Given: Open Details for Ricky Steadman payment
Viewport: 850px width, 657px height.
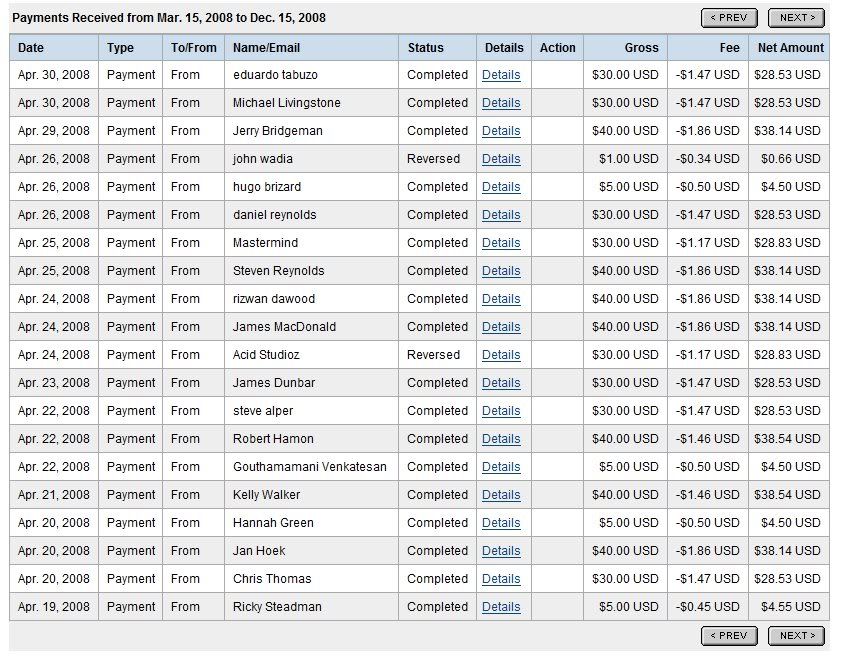Looking at the screenshot, I should pyautogui.click(x=501, y=607).
